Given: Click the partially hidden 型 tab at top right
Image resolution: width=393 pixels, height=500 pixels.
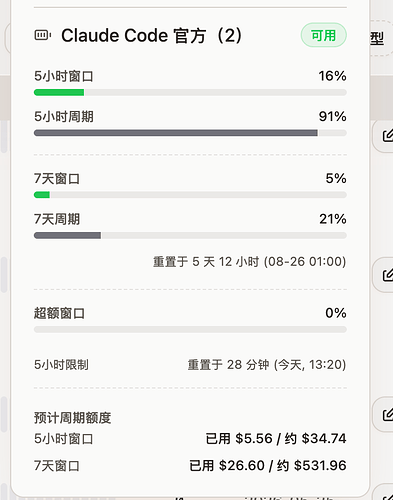Looking at the screenshot, I should pos(377,38).
